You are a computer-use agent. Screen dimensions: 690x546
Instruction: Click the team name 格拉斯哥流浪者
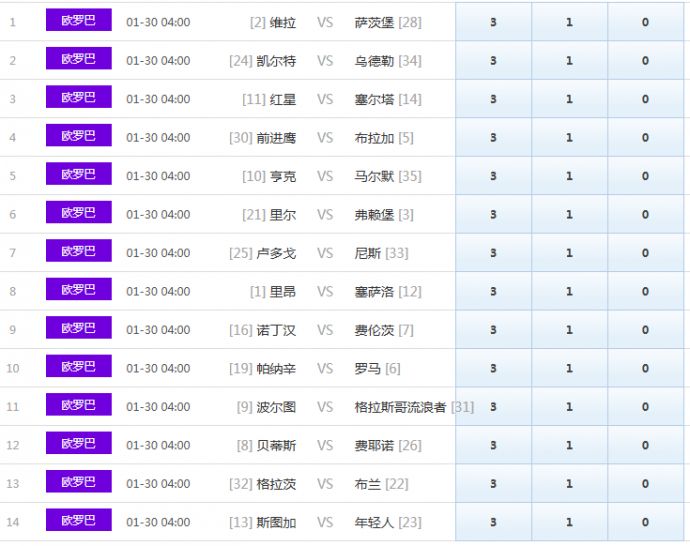(x=400, y=407)
